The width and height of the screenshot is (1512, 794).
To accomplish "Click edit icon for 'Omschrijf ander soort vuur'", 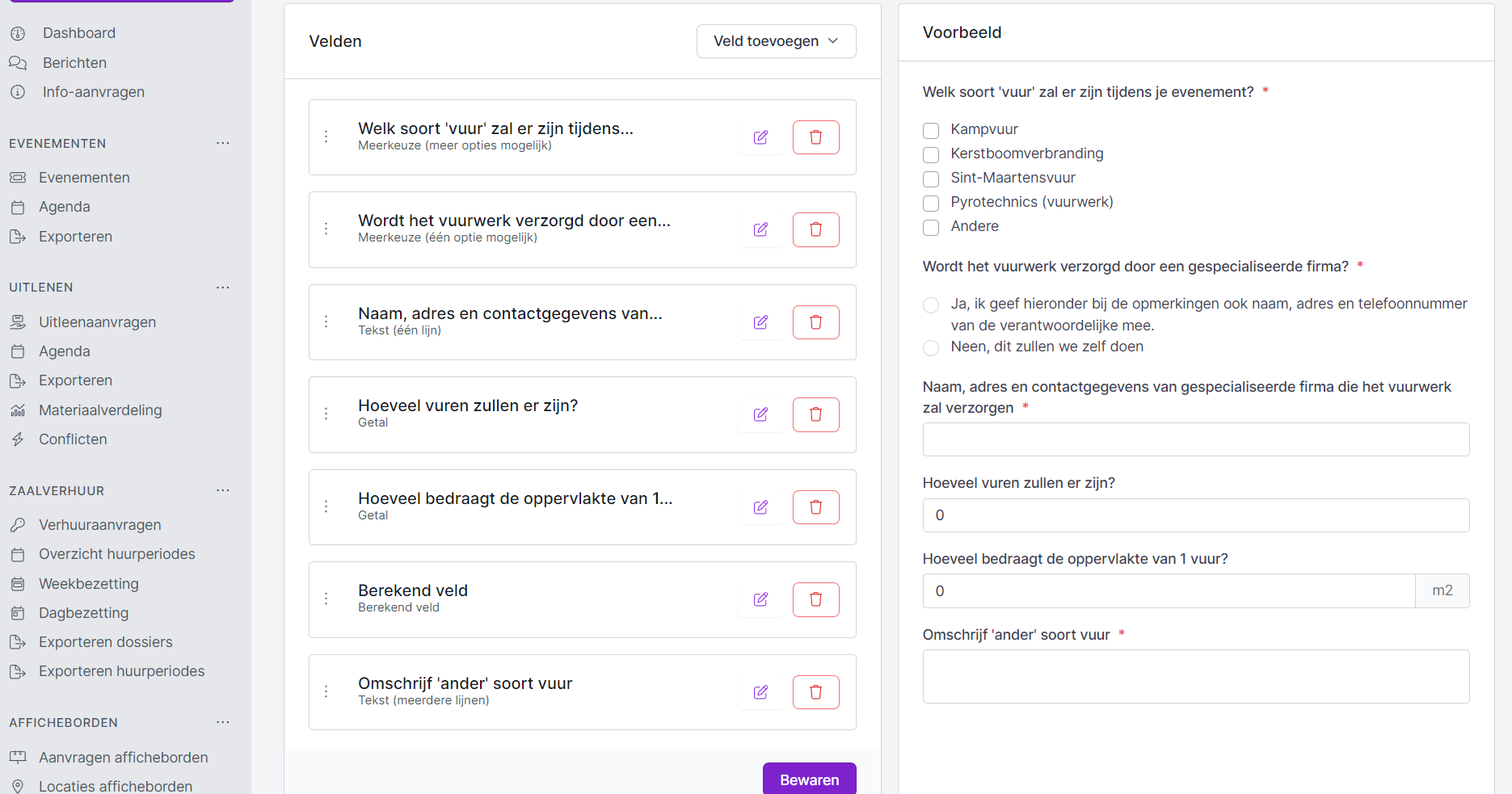I will click(x=760, y=692).
